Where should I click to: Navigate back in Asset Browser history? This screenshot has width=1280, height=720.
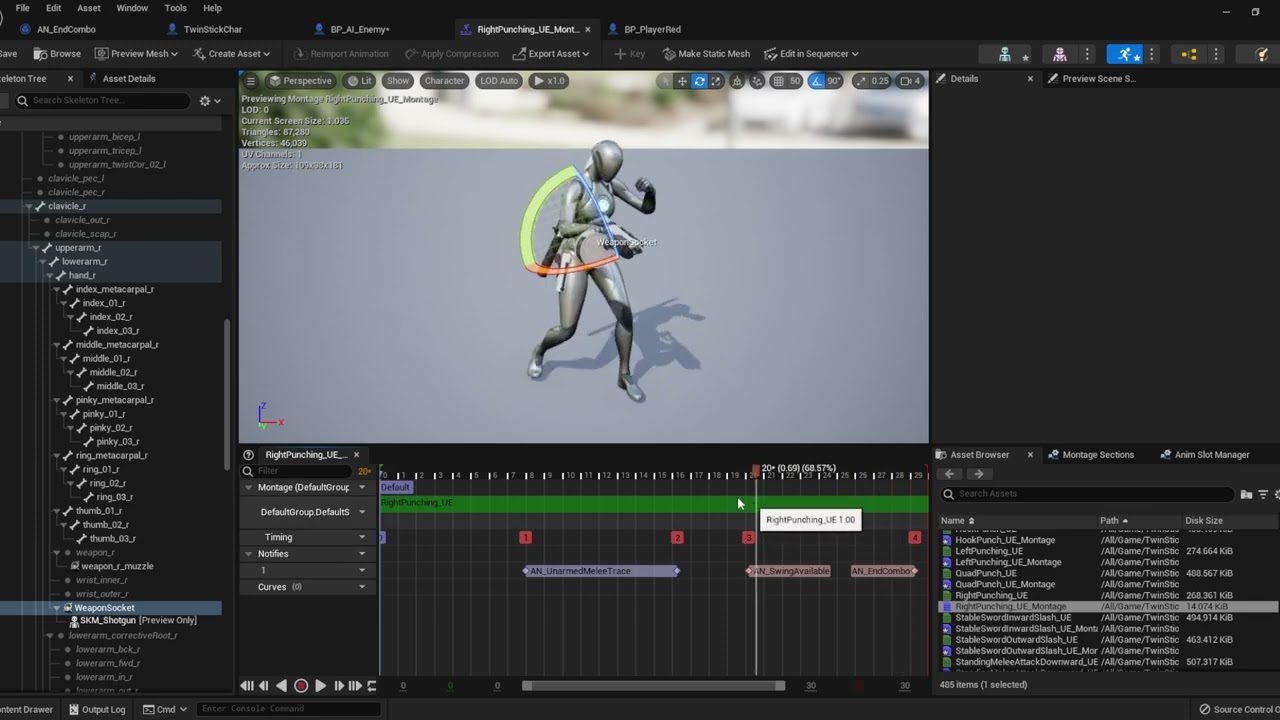coord(950,474)
